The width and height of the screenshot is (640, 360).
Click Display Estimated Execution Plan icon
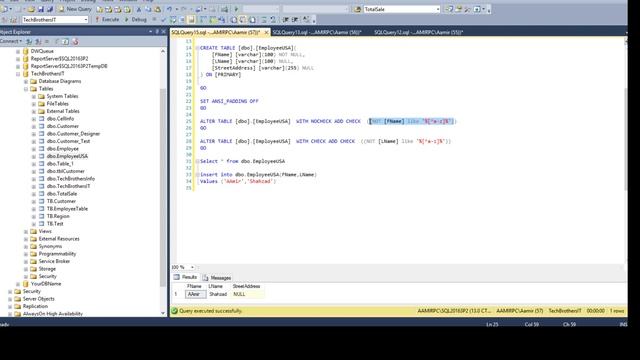(173, 20)
